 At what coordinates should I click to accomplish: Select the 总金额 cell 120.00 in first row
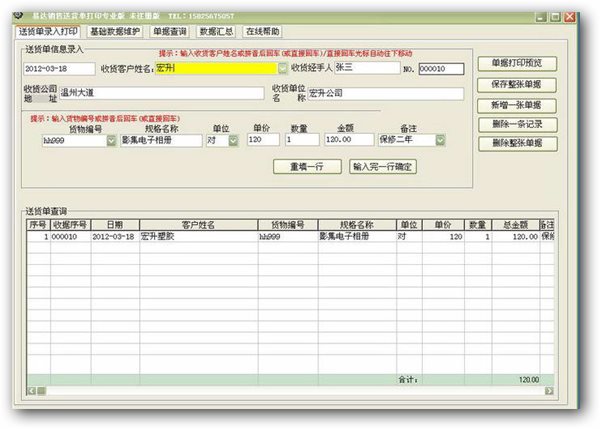pos(516,237)
